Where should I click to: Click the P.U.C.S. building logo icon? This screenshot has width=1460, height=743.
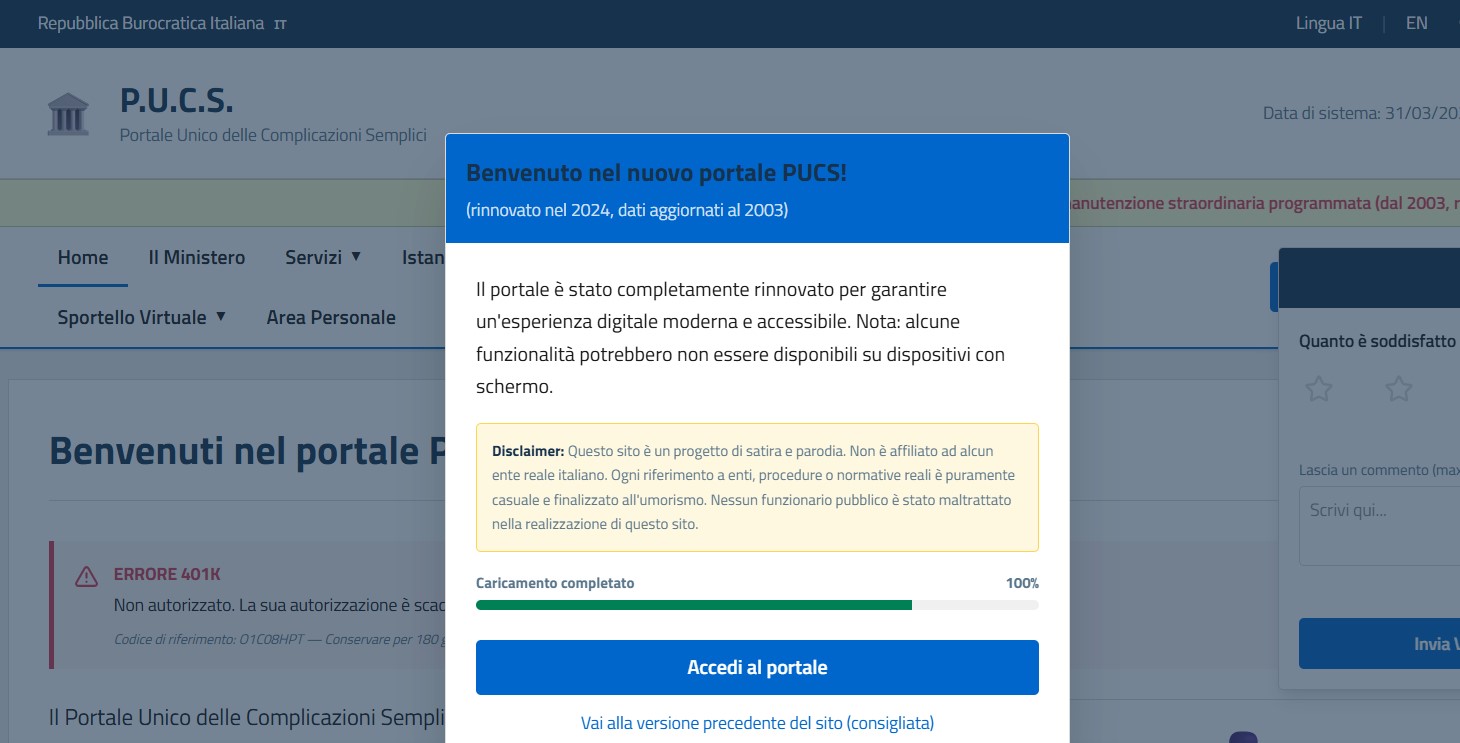68,114
